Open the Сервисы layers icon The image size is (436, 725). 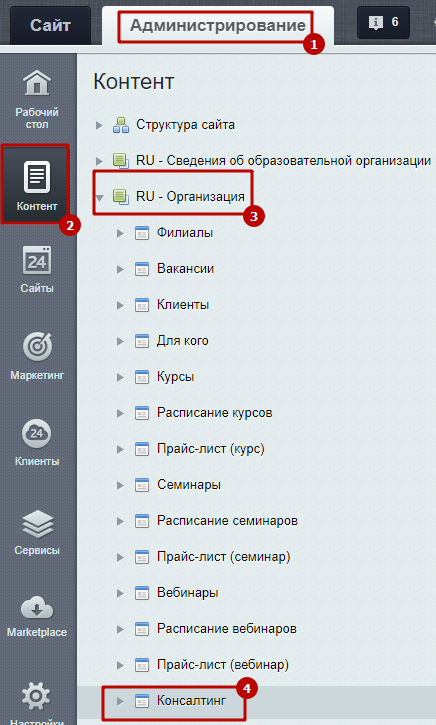click(x=37, y=523)
